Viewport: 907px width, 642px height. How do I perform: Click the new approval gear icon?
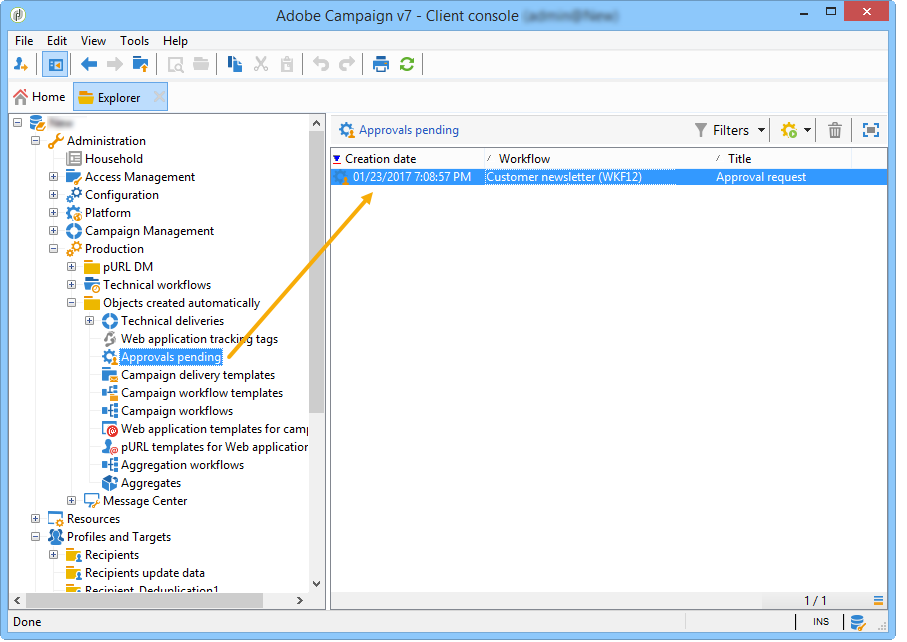pyautogui.click(x=789, y=130)
